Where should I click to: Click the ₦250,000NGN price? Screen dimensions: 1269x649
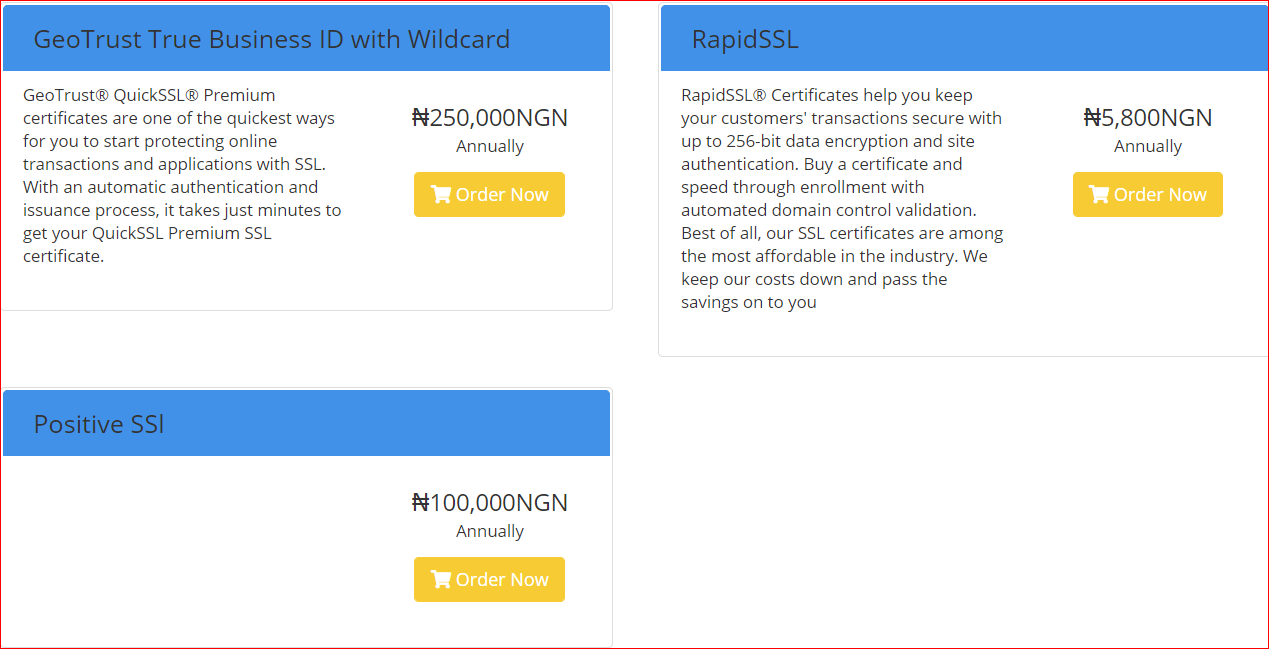489,118
